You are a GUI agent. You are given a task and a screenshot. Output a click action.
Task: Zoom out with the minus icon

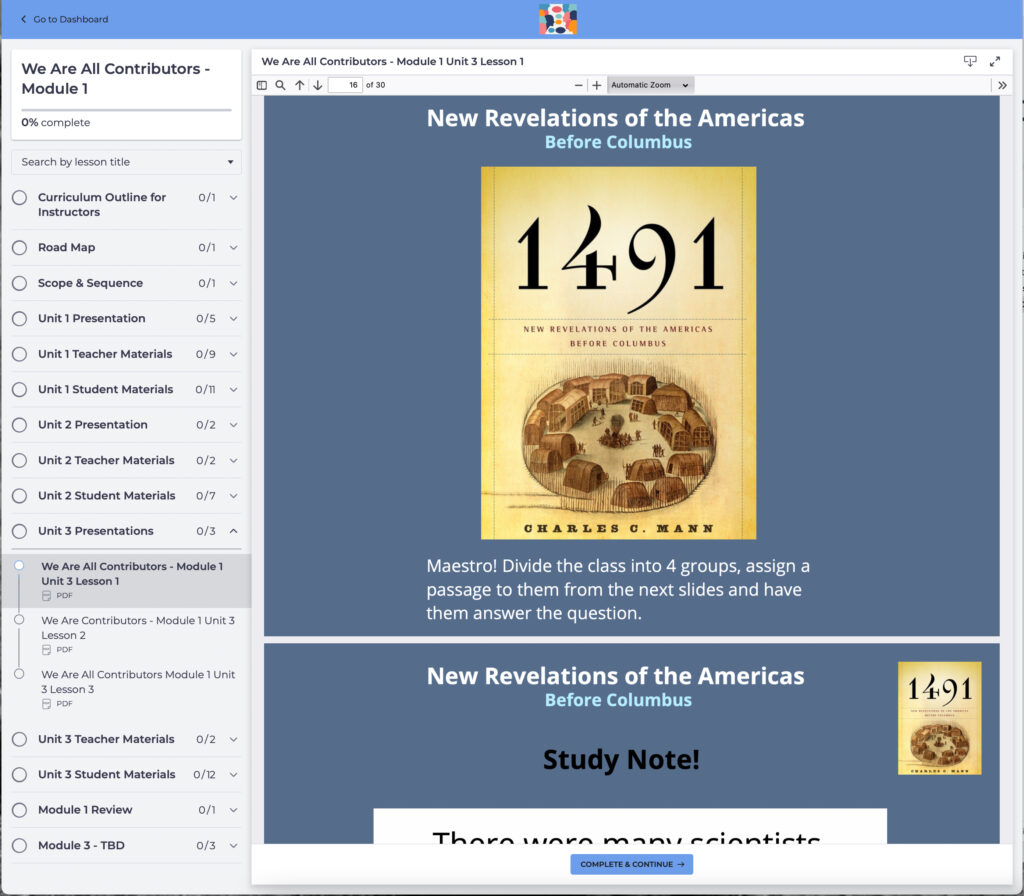(x=578, y=86)
